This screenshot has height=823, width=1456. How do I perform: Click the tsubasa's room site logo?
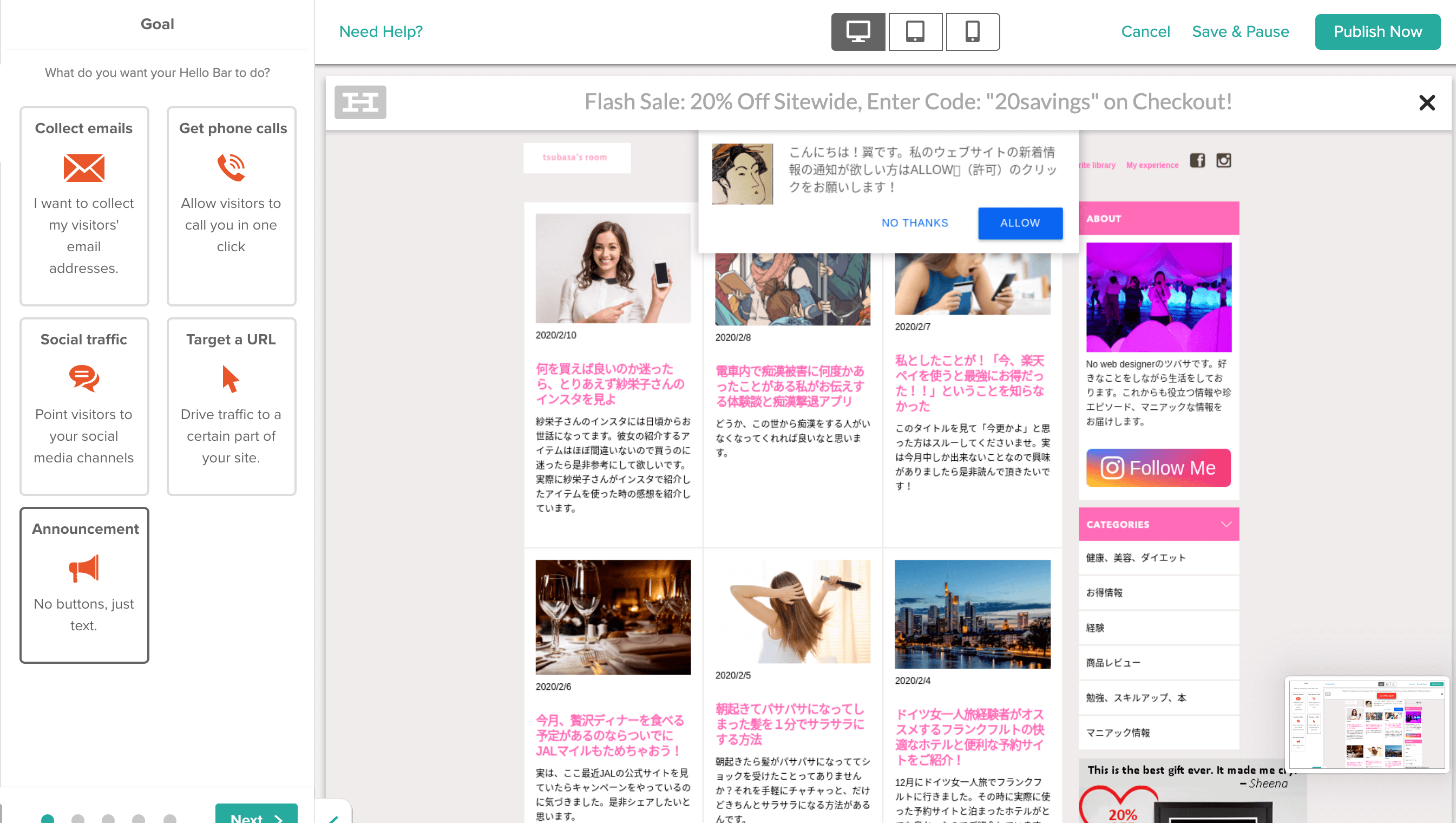tap(576, 158)
